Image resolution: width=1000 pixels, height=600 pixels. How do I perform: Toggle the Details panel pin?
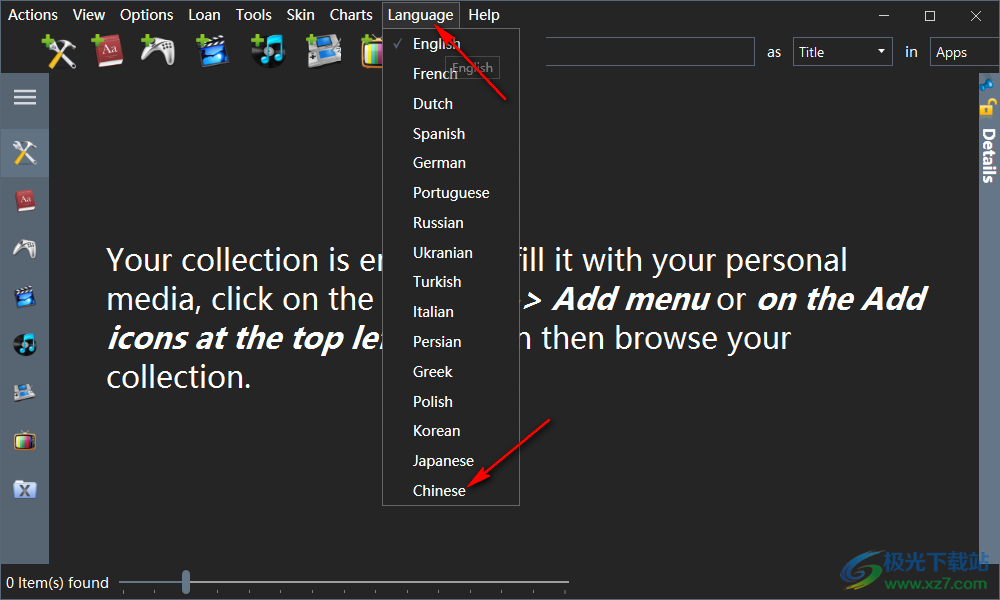pos(988,85)
